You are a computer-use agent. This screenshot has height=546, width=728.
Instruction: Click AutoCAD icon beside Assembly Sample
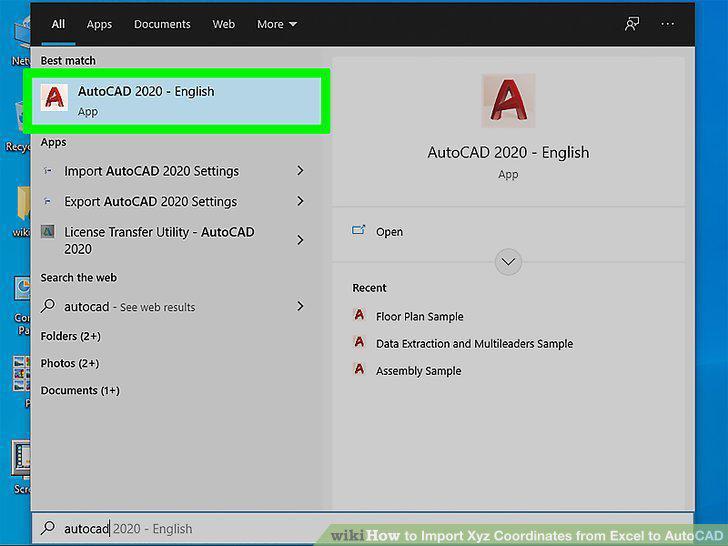coord(359,370)
